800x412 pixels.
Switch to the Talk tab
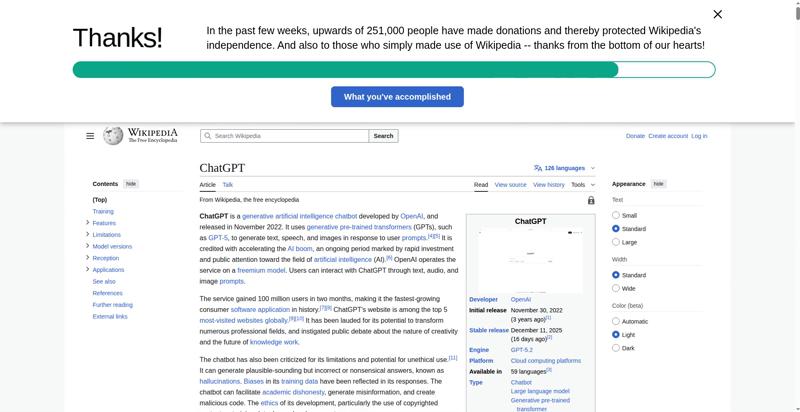tap(228, 185)
